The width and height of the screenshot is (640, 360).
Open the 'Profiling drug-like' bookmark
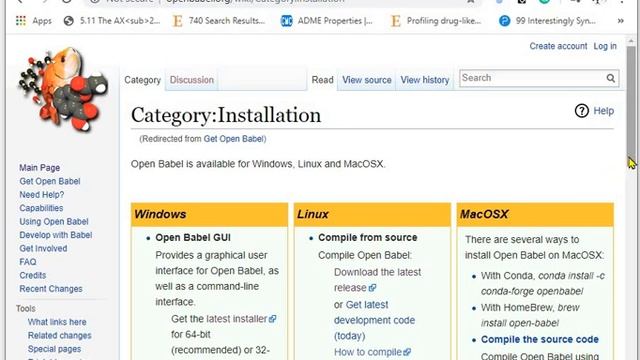click(x=436, y=20)
